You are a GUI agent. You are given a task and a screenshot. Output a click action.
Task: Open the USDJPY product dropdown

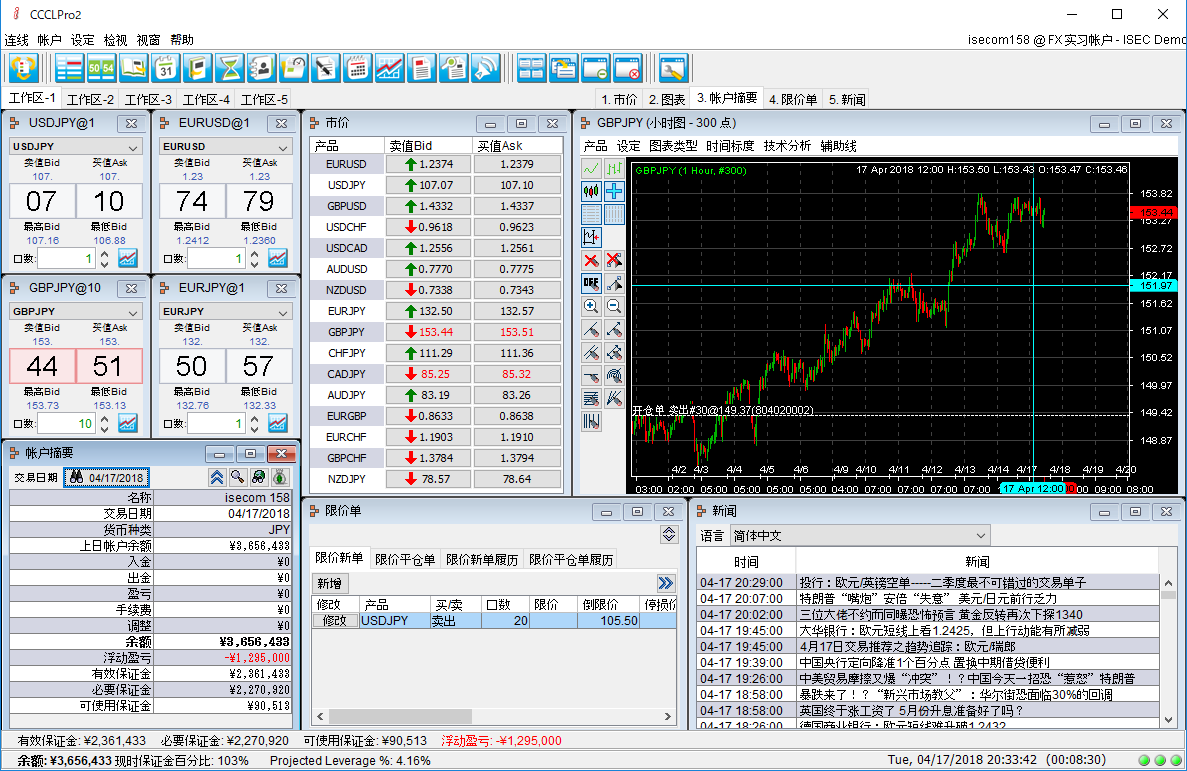(x=75, y=146)
